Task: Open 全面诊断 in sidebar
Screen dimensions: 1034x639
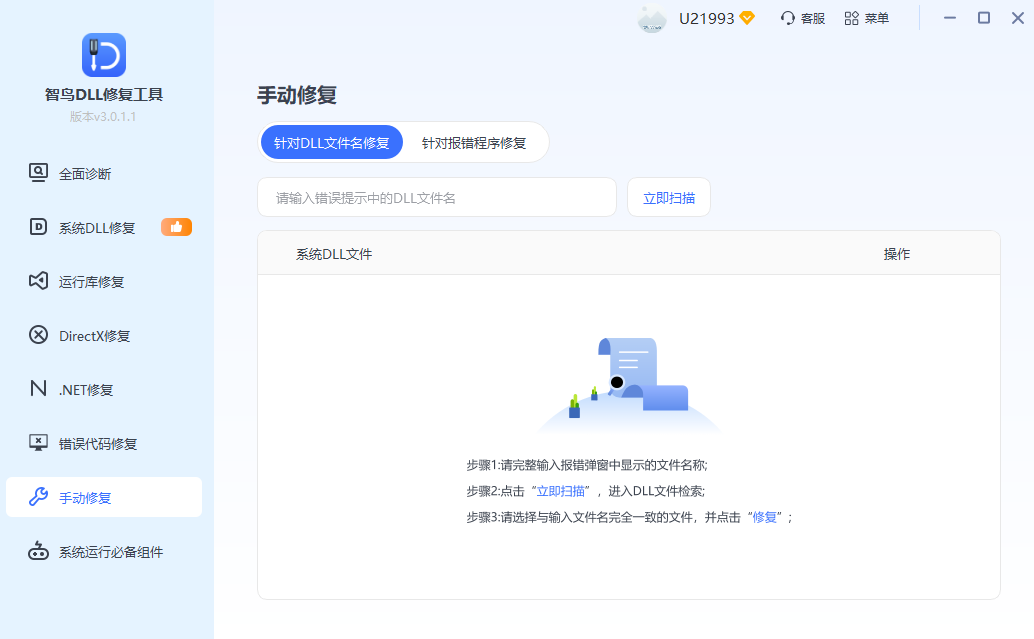Action: [104, 173]
